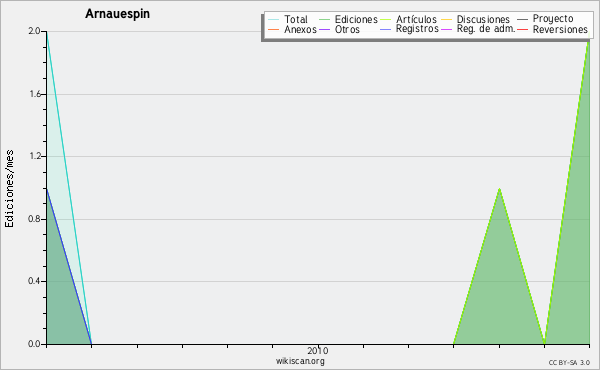Click the 2.0 y-axis value

(x=34, y=31)
